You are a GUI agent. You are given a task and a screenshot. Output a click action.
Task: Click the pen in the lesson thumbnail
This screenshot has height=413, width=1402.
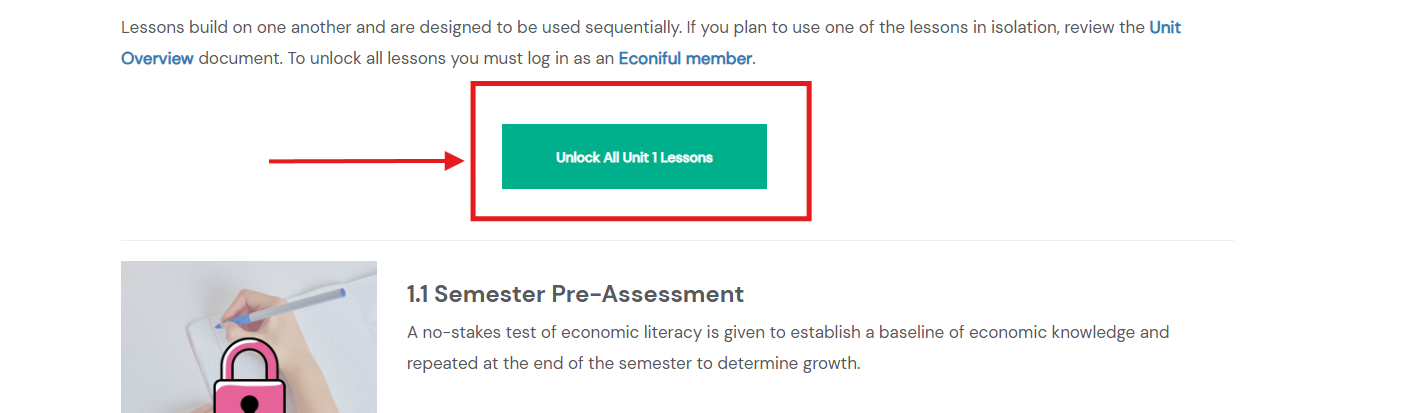pyautogui.click(x=290, y=305)
